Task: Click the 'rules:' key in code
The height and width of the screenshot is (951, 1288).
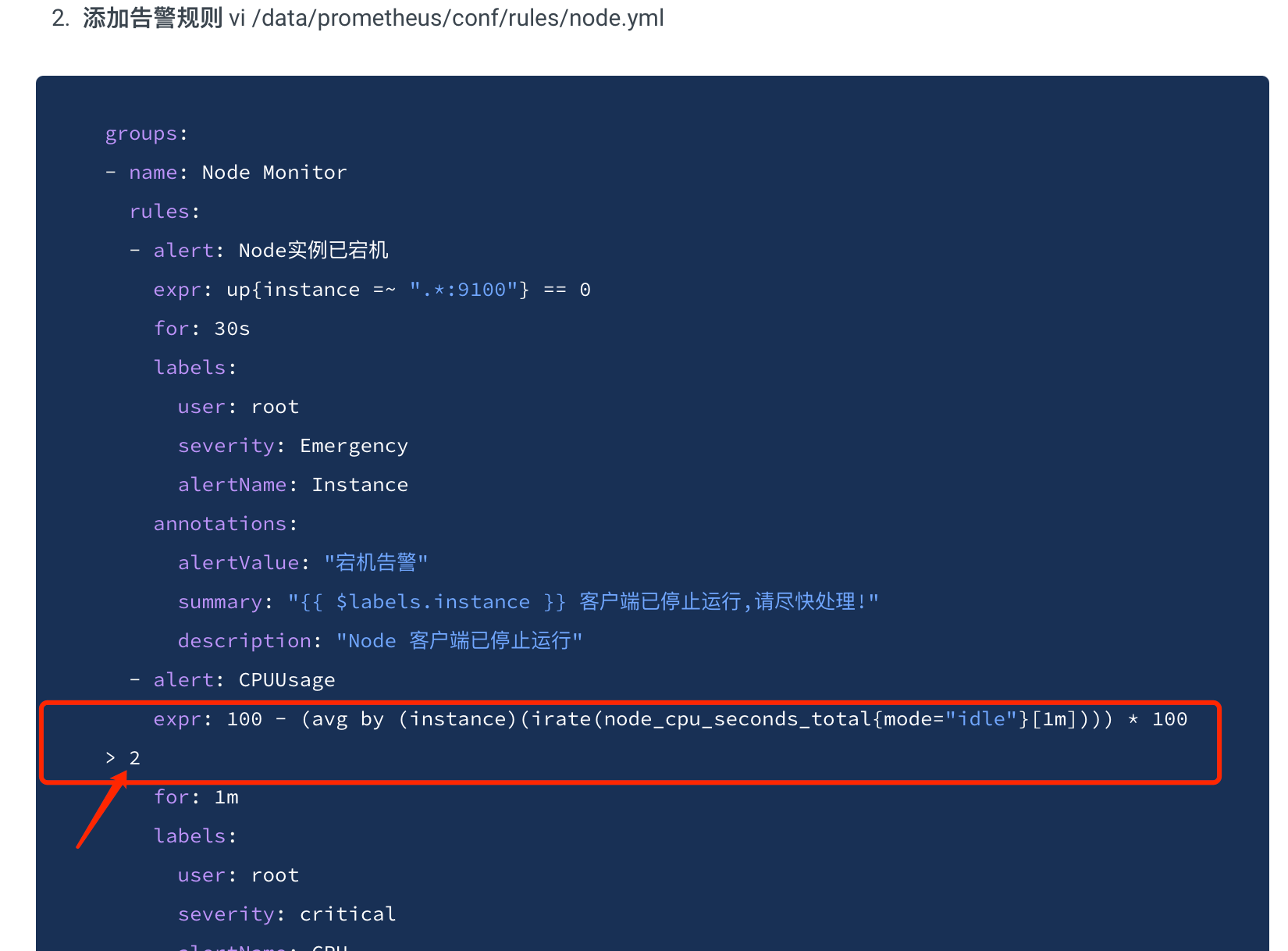Action: pos(165,212)
